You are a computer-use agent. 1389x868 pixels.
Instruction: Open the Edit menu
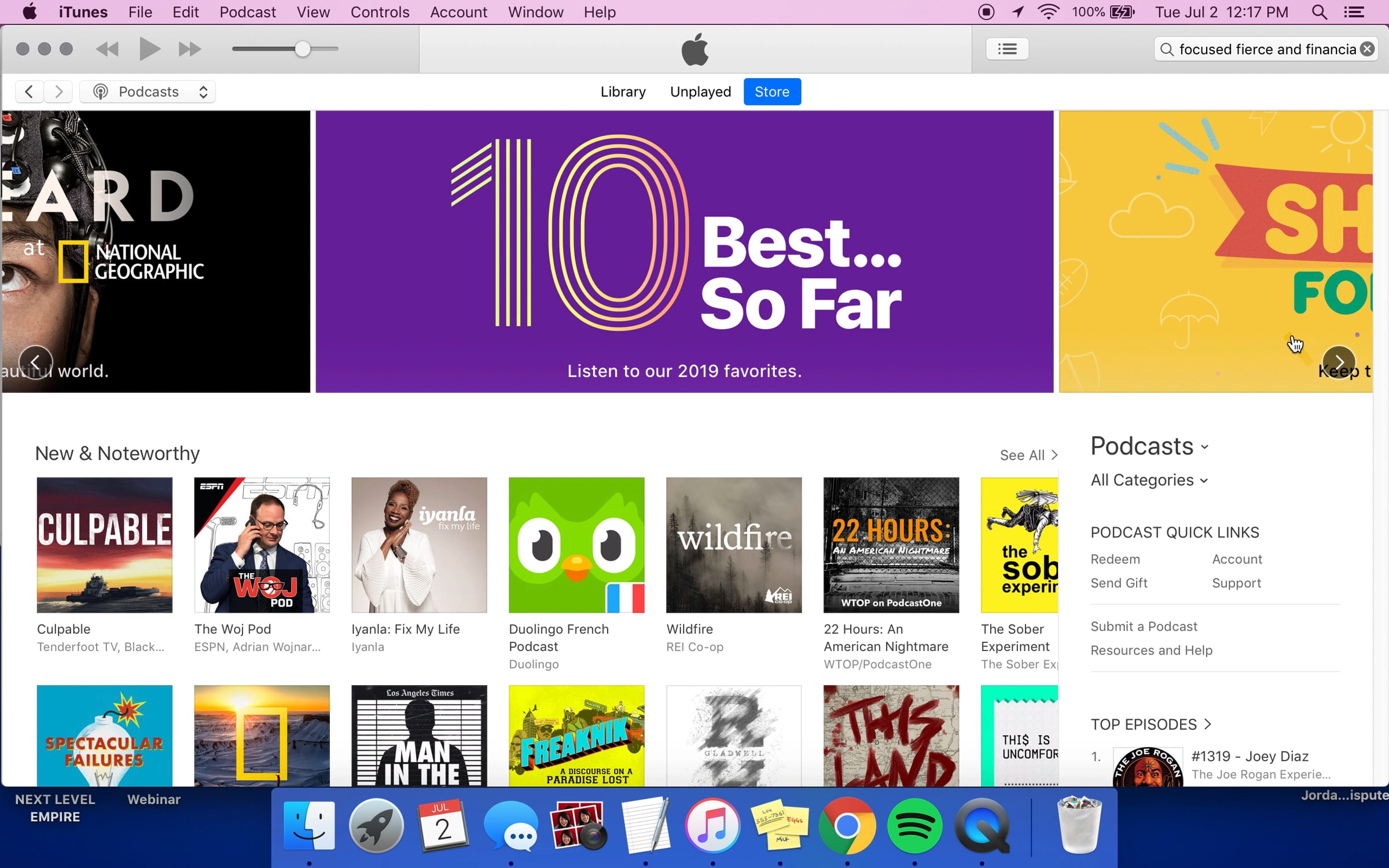185,12
